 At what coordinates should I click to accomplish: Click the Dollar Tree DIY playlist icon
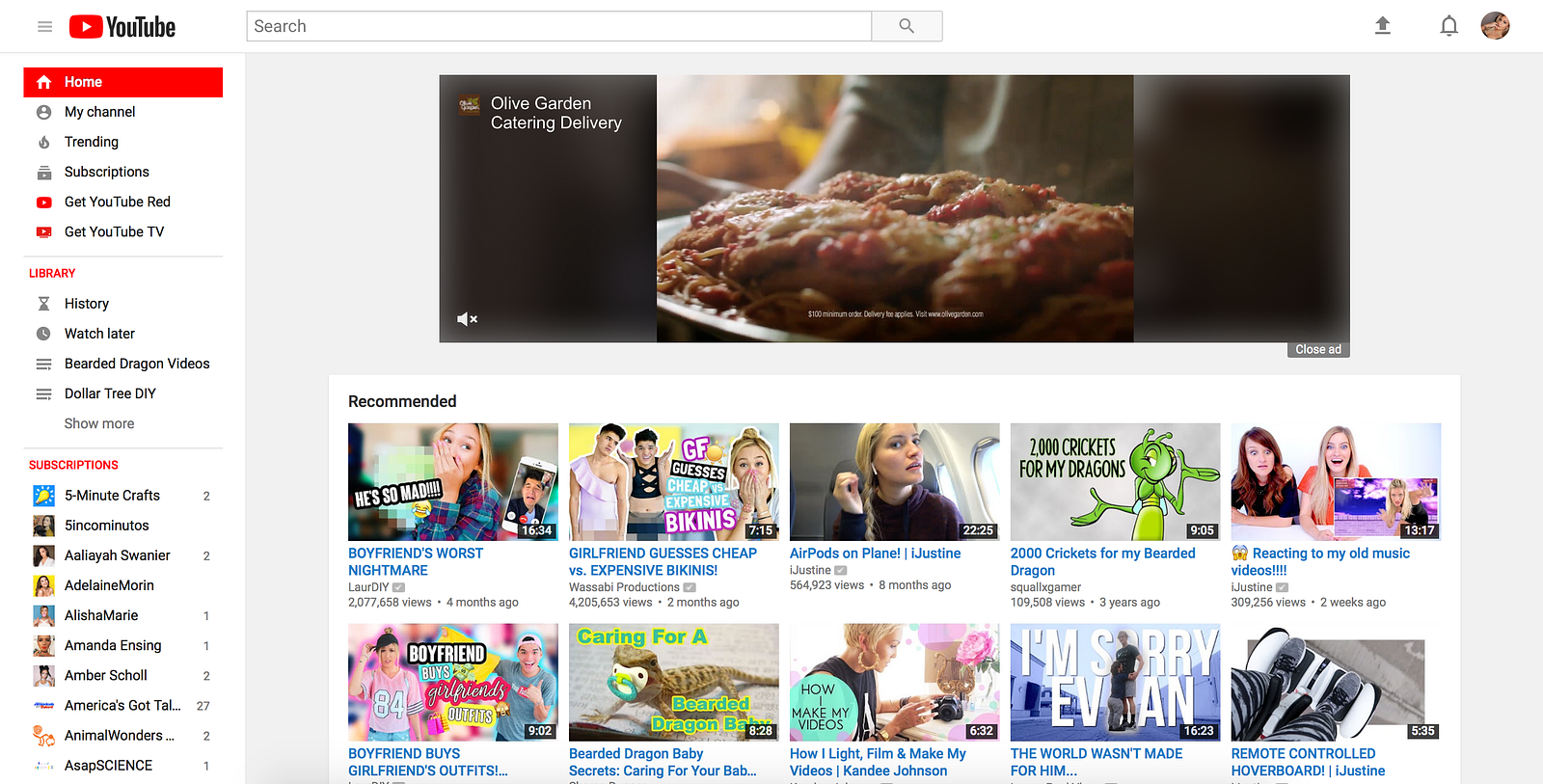[43, 393]
